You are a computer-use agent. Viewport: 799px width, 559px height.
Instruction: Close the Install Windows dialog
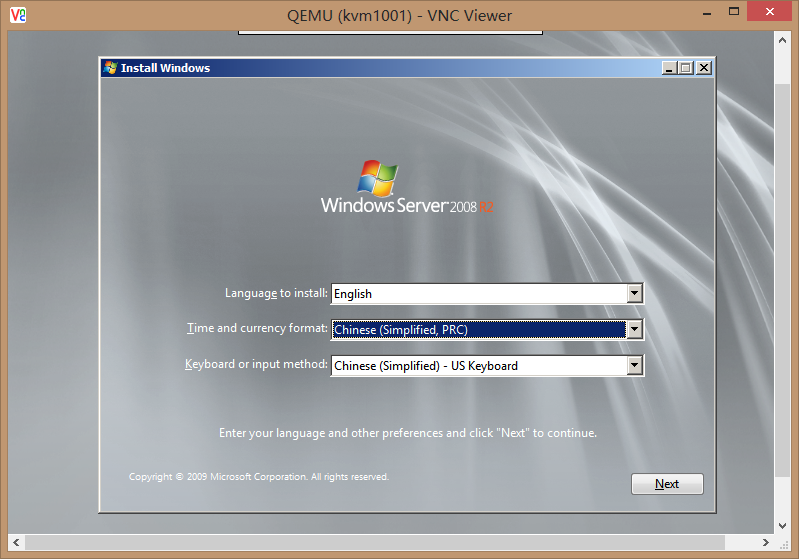(704, 68)
